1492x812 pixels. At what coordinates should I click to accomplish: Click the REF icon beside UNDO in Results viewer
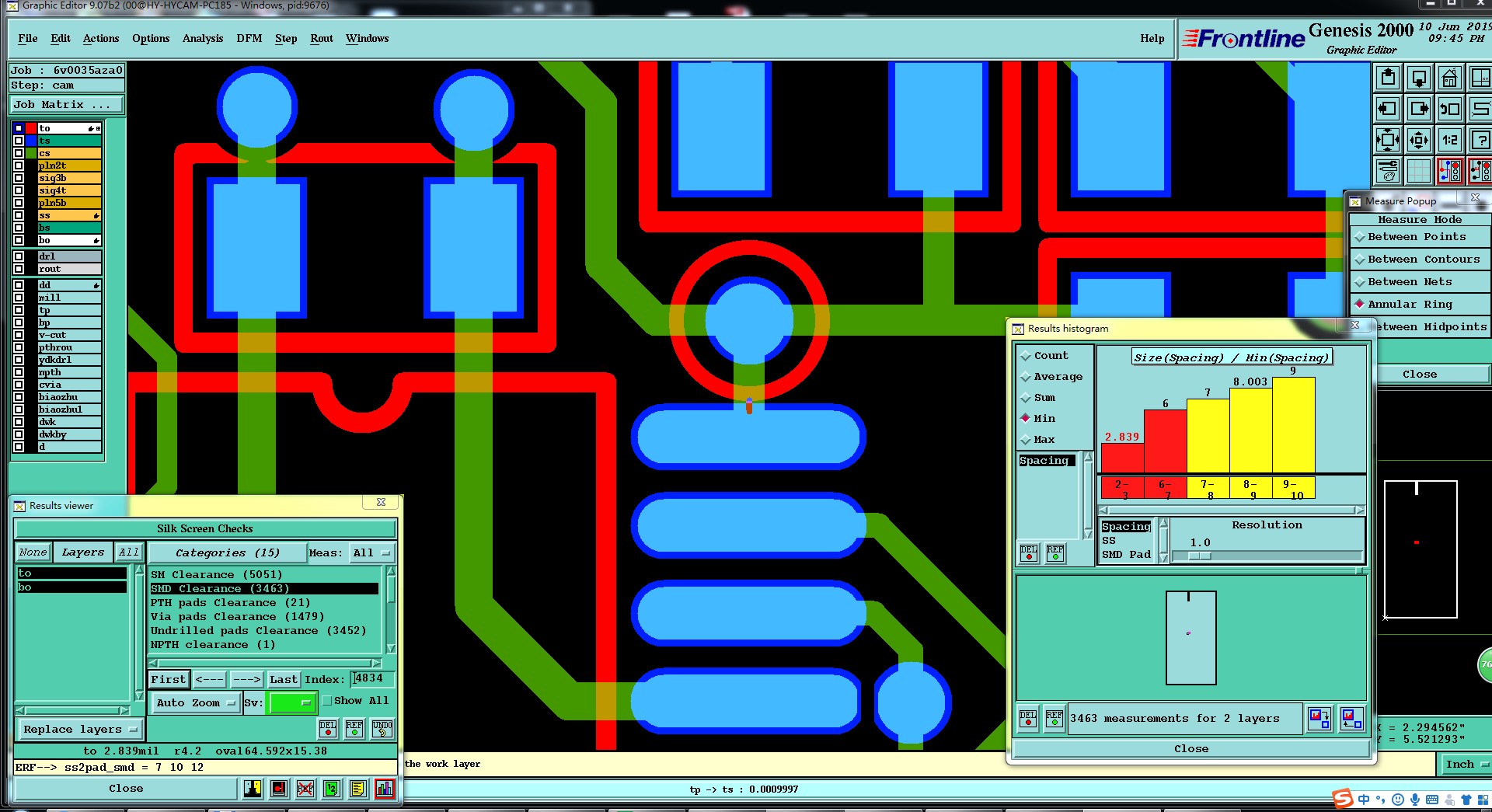point(354,728)
